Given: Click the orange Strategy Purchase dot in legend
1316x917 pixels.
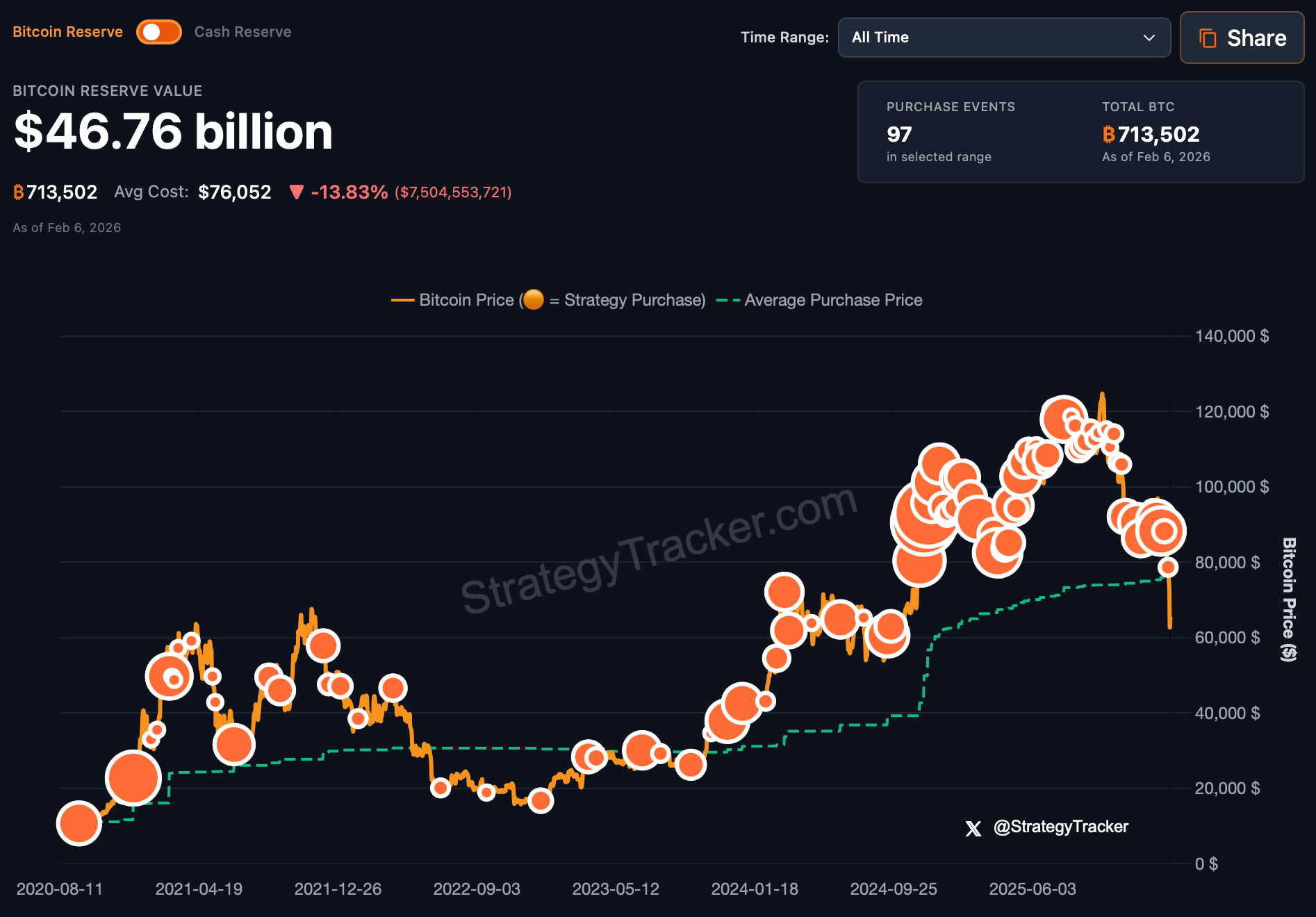Looking at the screenshot, I should [534, 300].
